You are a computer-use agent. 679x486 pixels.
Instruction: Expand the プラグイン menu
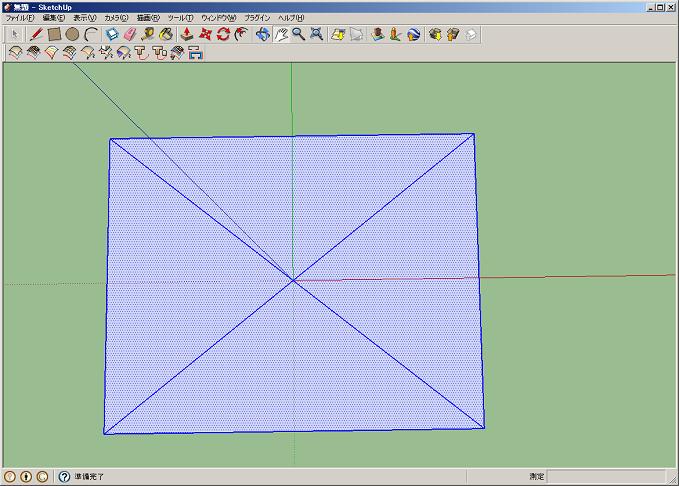pyautogui.click(x=257, y=18)
